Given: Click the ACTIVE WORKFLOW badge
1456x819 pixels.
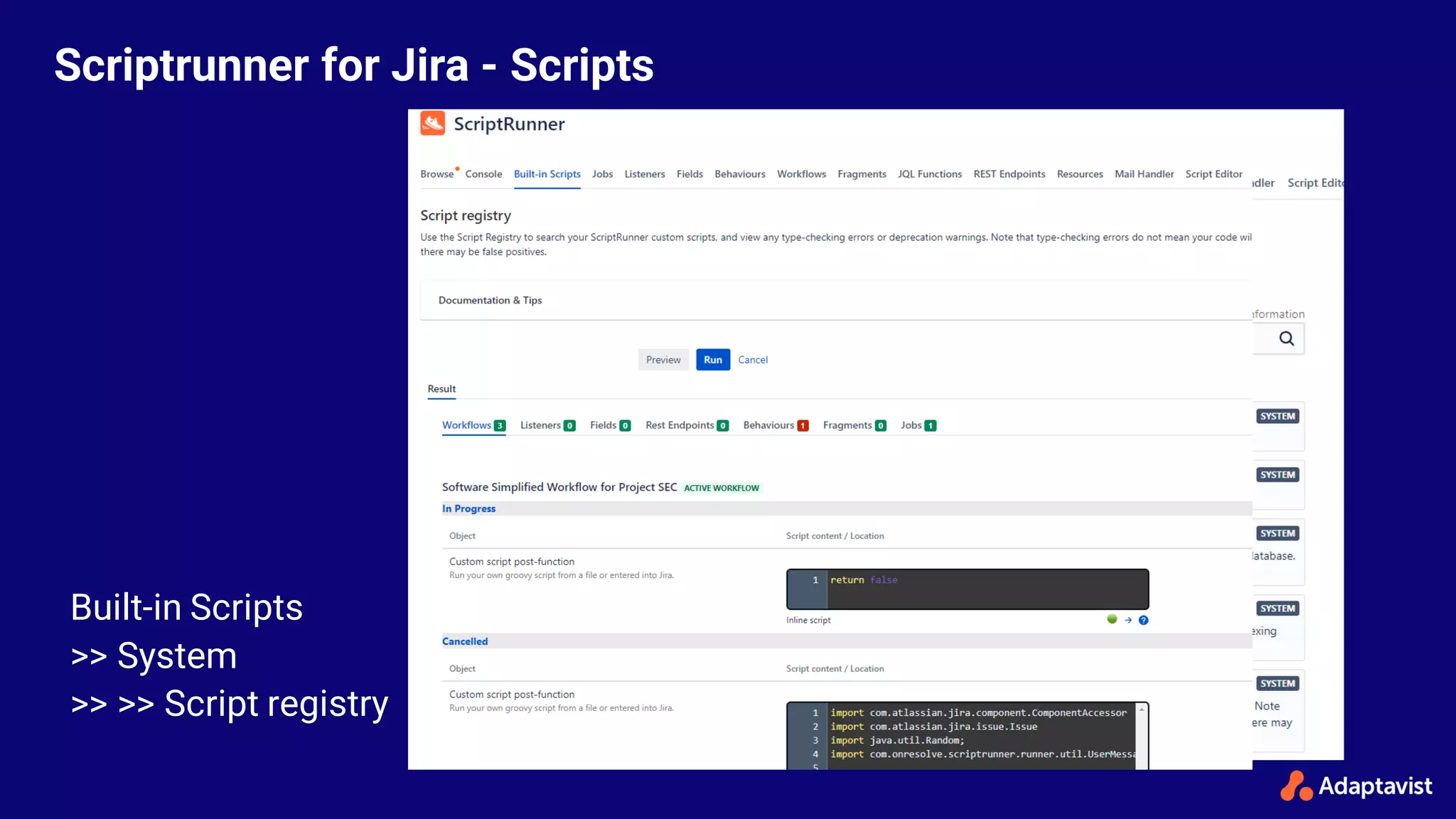Looking at the screenshot, I should tap(721, 488).
